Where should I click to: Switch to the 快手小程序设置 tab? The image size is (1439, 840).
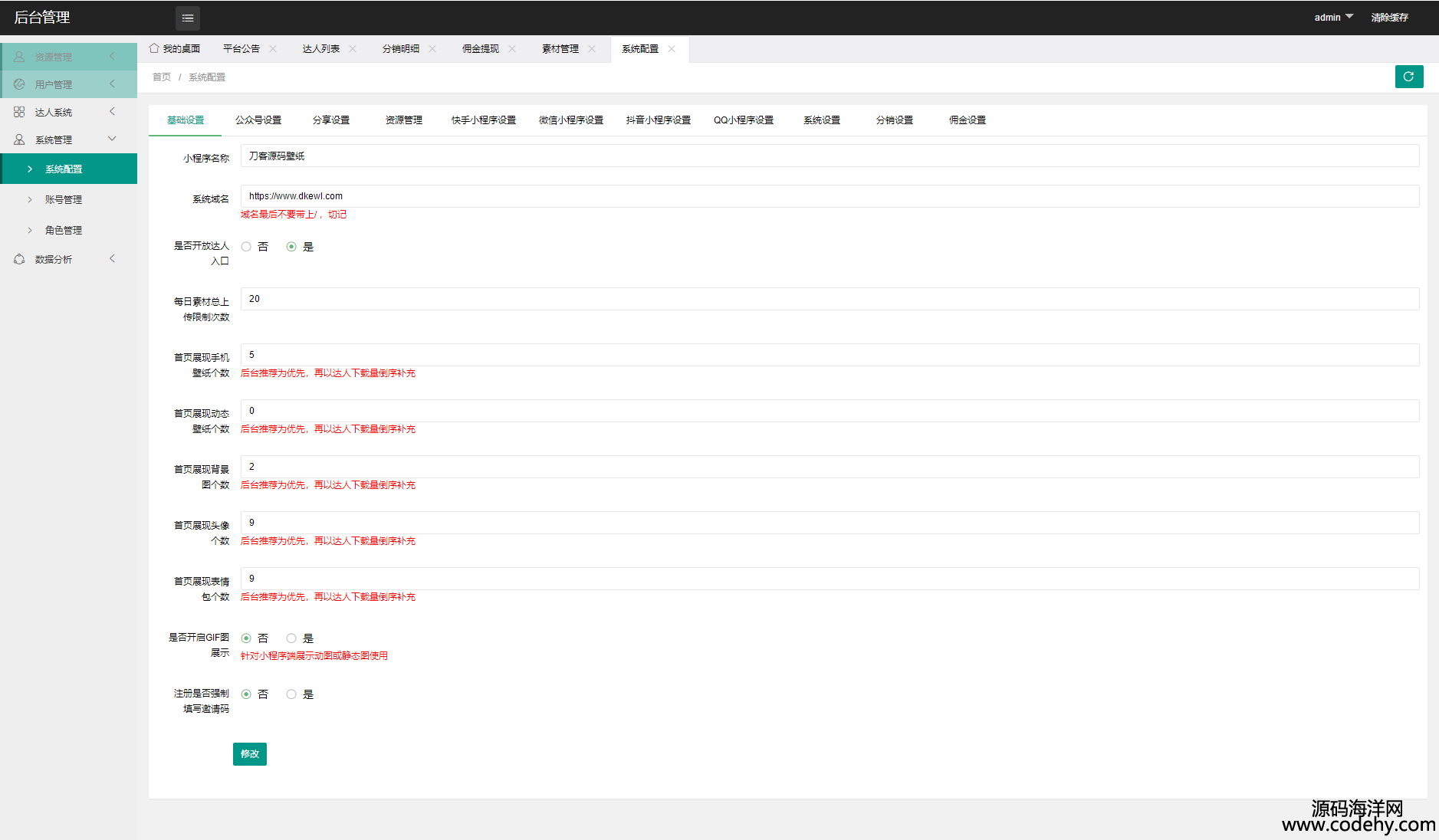[x=484, y=120]
